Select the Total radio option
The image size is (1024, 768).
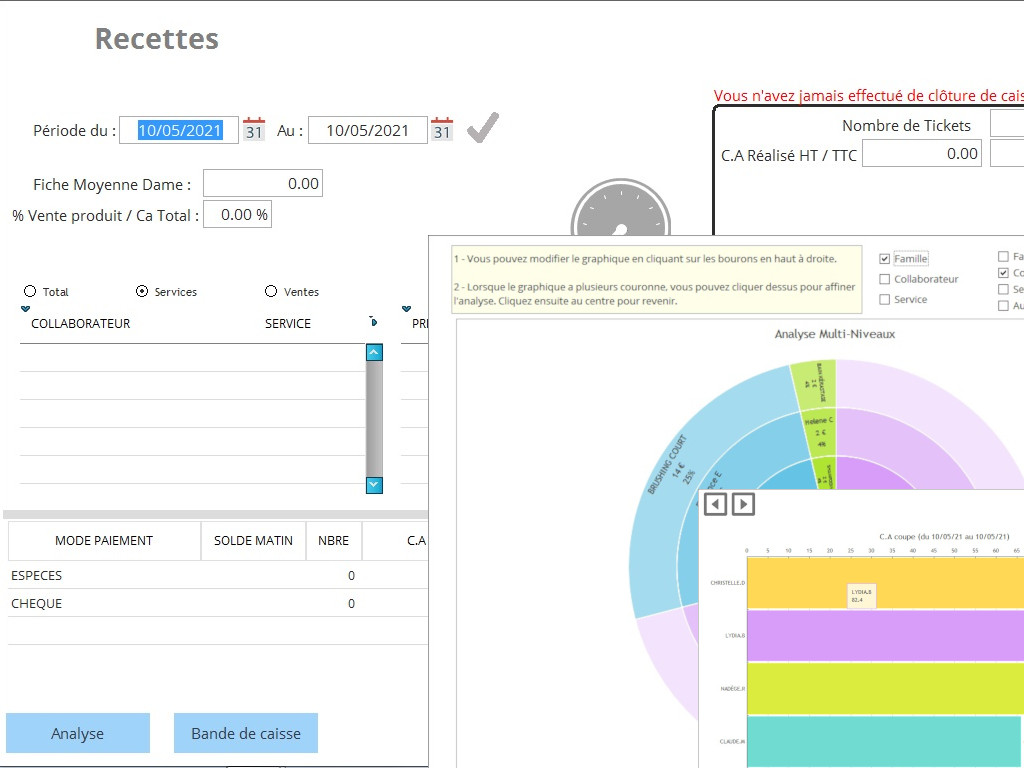click(30, 291)
